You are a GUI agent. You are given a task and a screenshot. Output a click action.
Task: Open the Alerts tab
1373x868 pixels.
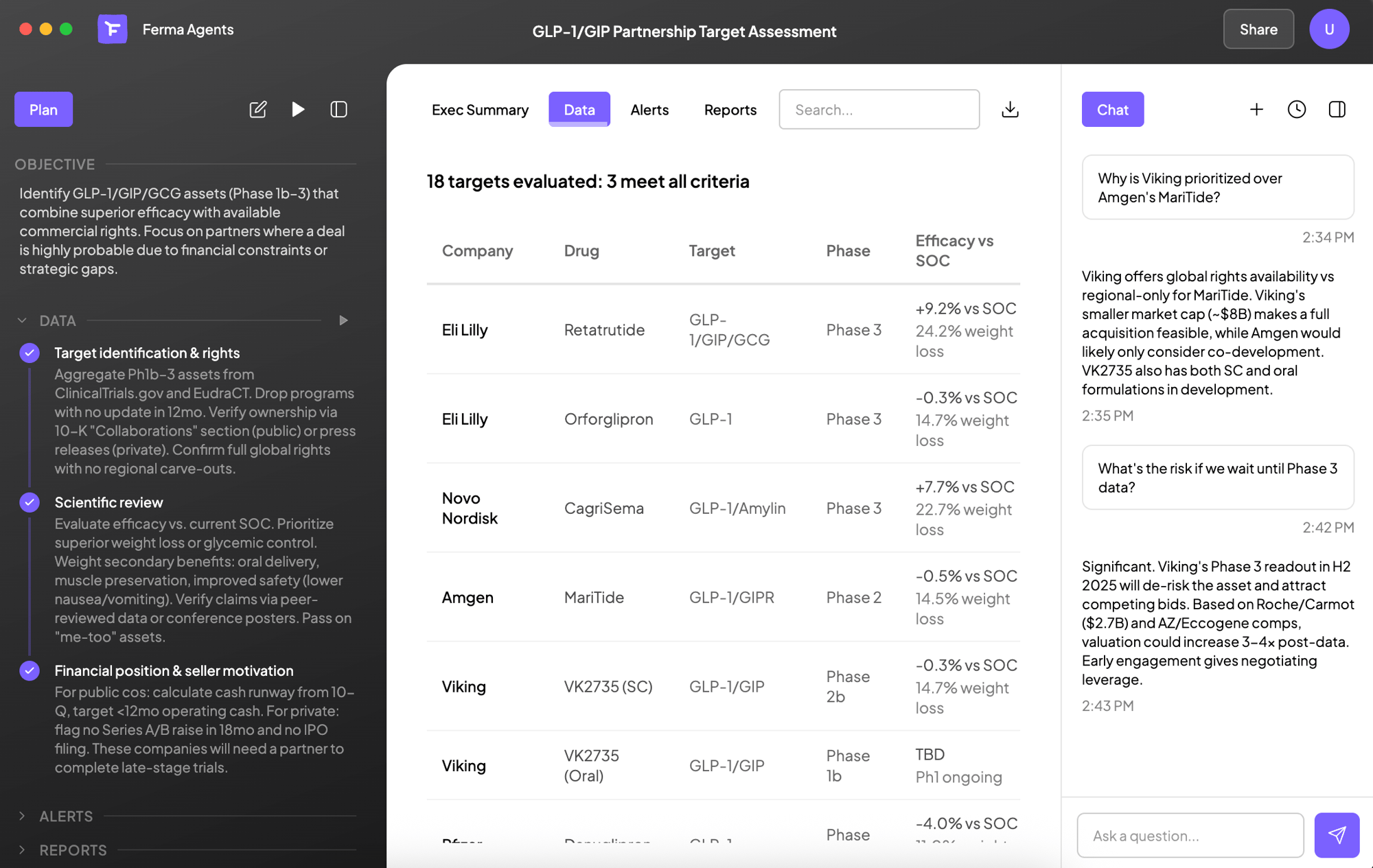pyautogui.click(x=649, y=110)
